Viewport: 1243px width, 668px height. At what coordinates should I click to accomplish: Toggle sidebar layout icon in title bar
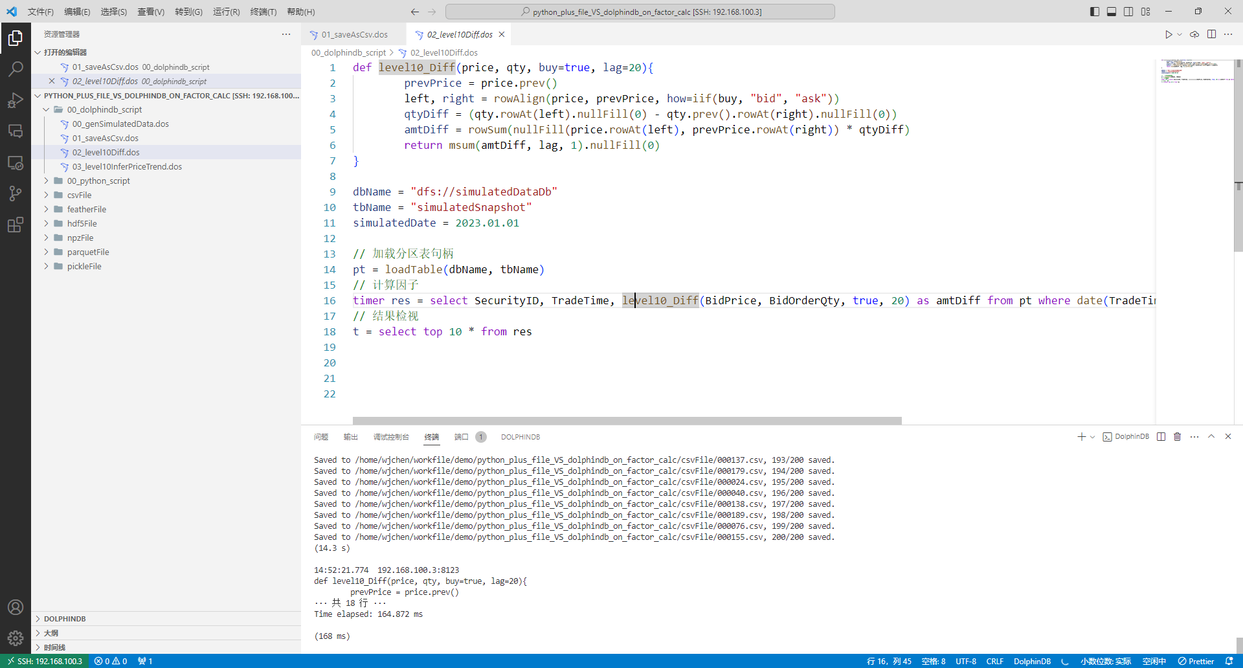tap(1093, 11)
